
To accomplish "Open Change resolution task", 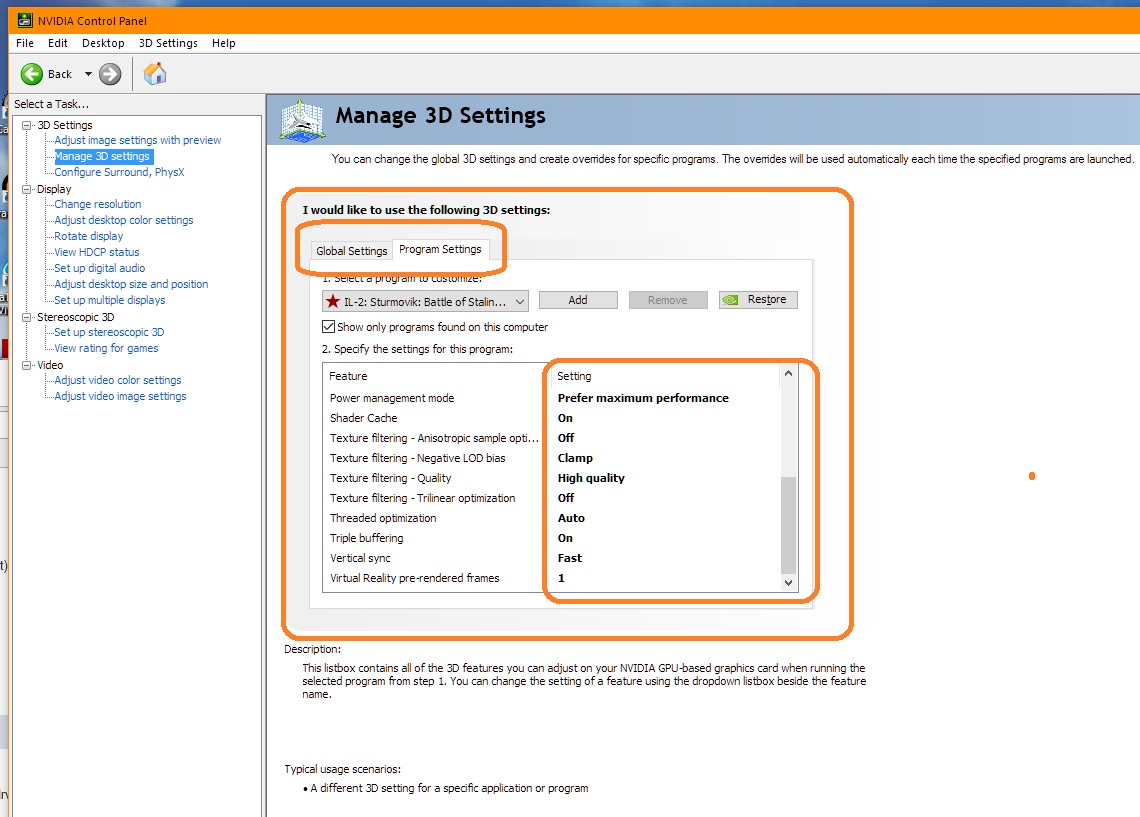I will click(x=97, y=204).
